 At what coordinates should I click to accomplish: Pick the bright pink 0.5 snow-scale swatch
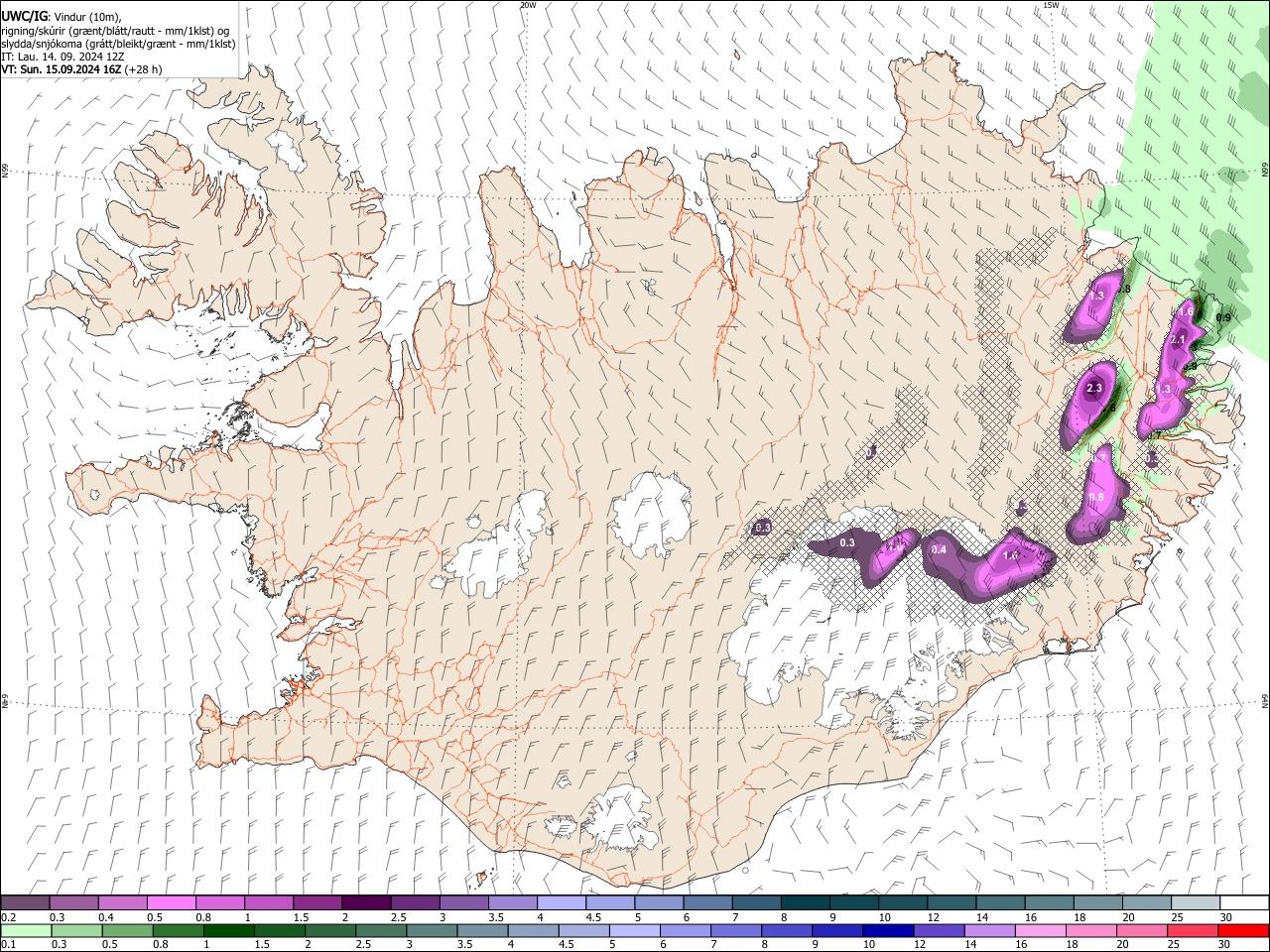pyautogui.click(x=172, y=902)
